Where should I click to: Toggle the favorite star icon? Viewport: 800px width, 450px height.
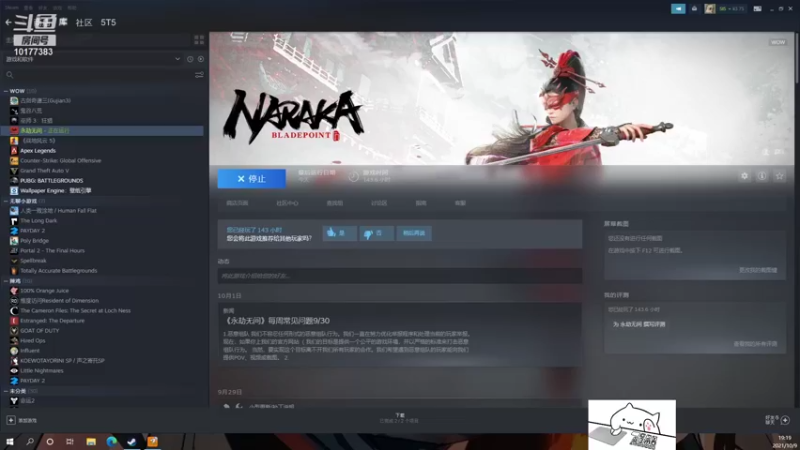pos(779,176)
